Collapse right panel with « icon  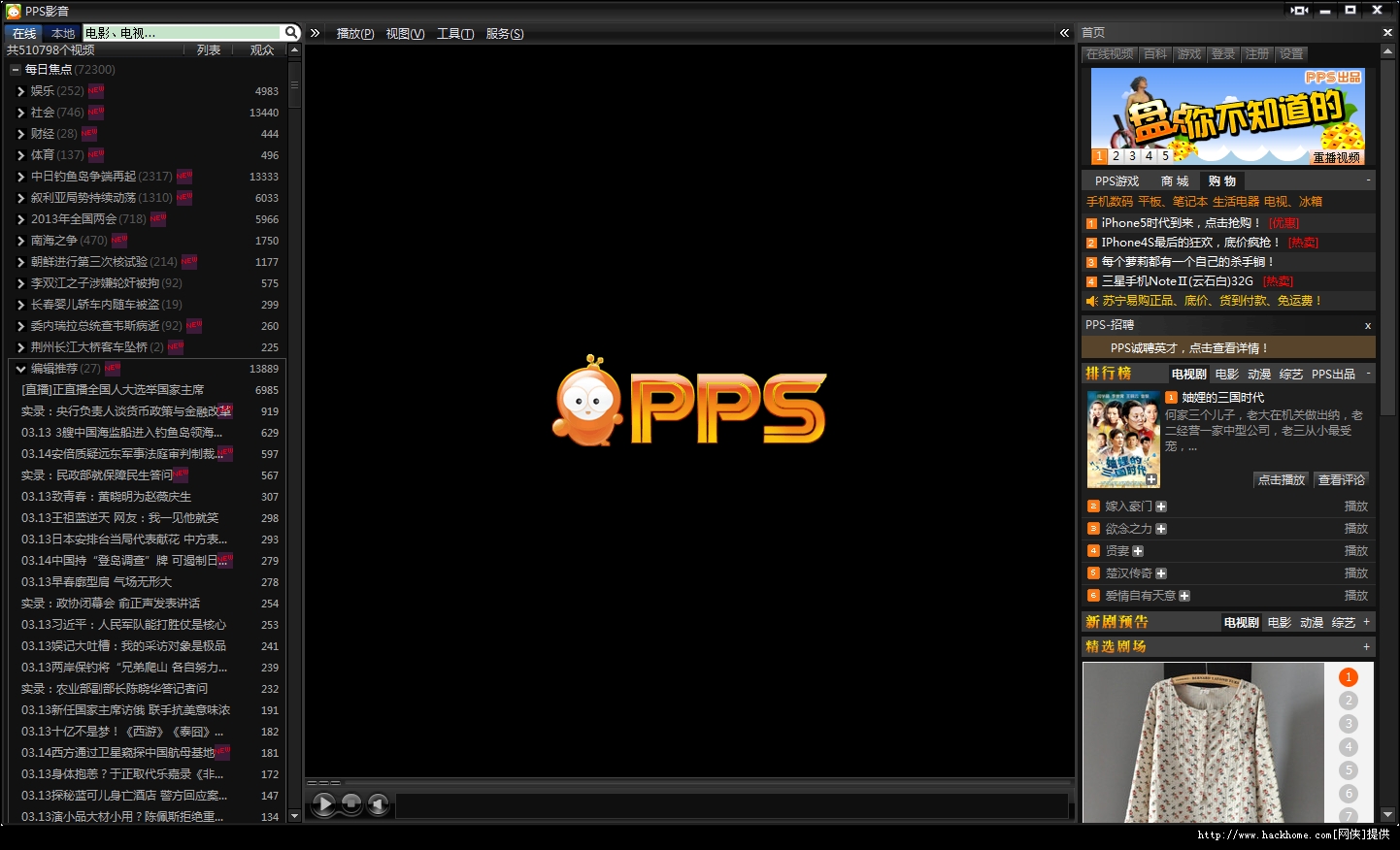click(x=1064, y=33)
